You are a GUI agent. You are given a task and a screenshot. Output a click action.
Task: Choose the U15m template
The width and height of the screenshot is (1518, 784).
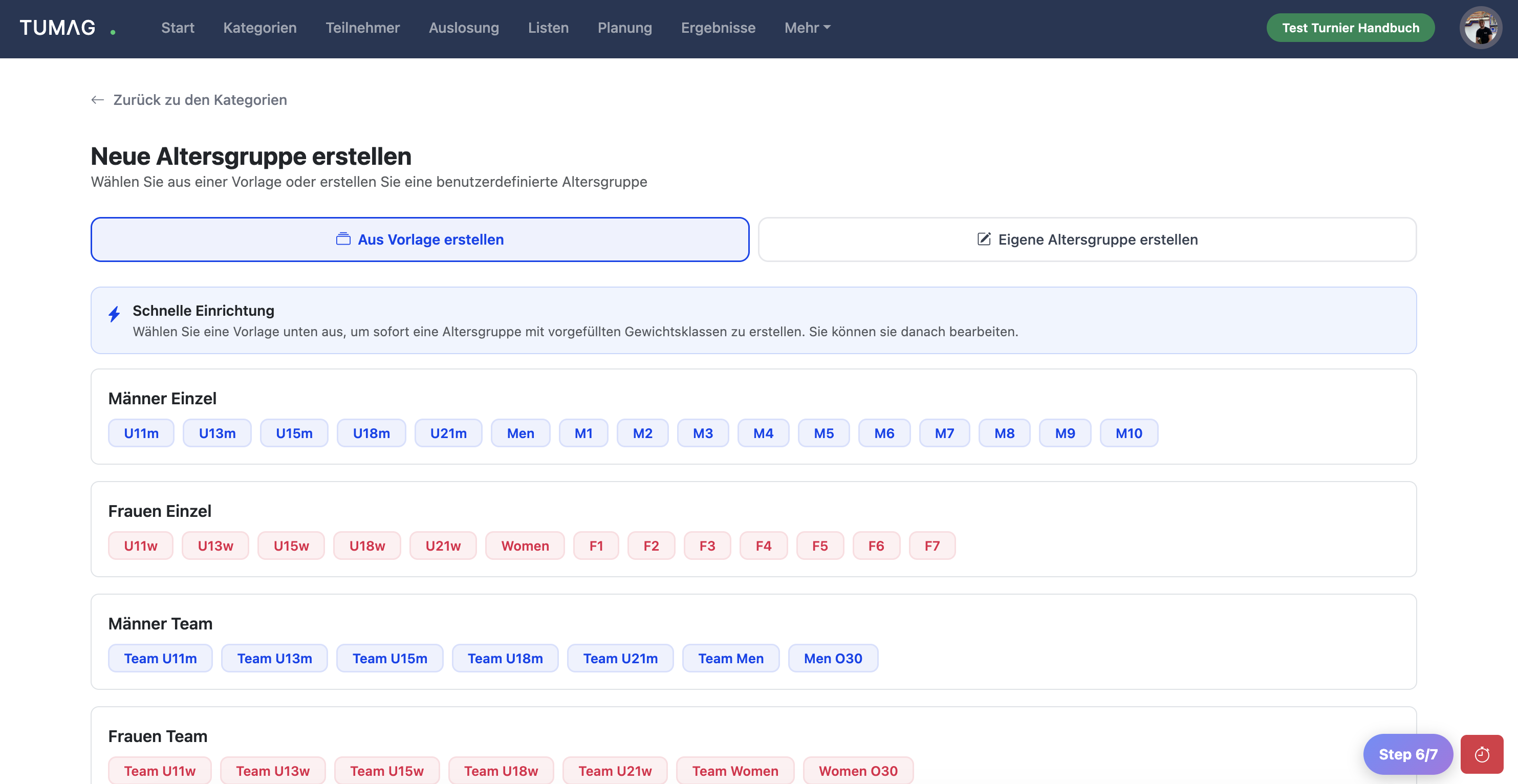(x=294, y=433)
